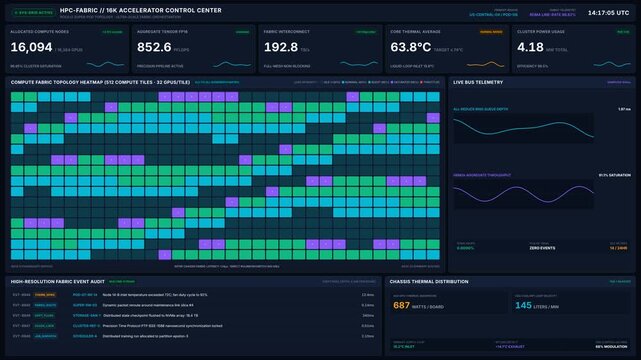Click the Cluster Saturation line under 16,094

click(x=36, y=66)
